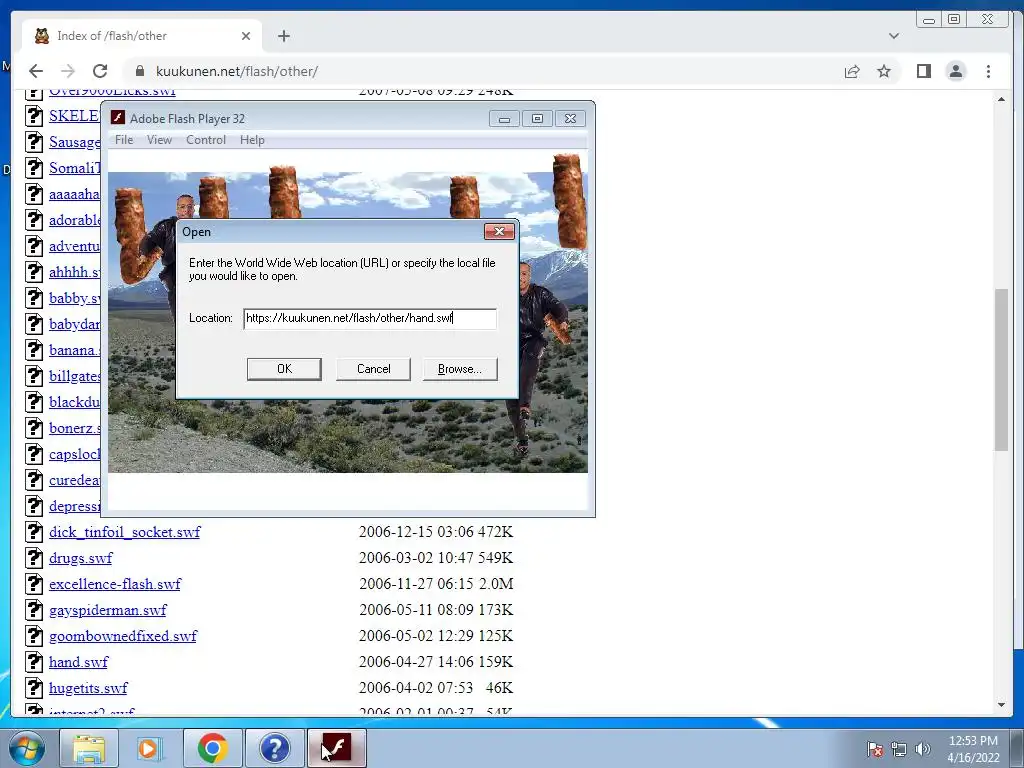The image size is (1024, 768).
Task: Toggle Chrome side panel
Action: [x=923, y=71]
